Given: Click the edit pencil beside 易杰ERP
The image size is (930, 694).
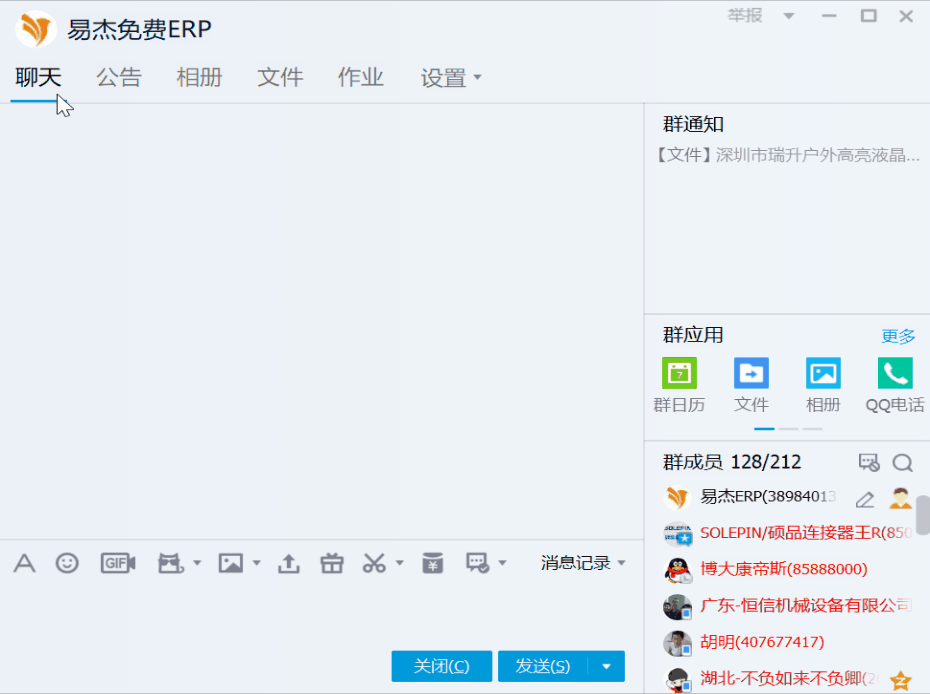Looking at the screenshot, I should [x=865, y=499].
